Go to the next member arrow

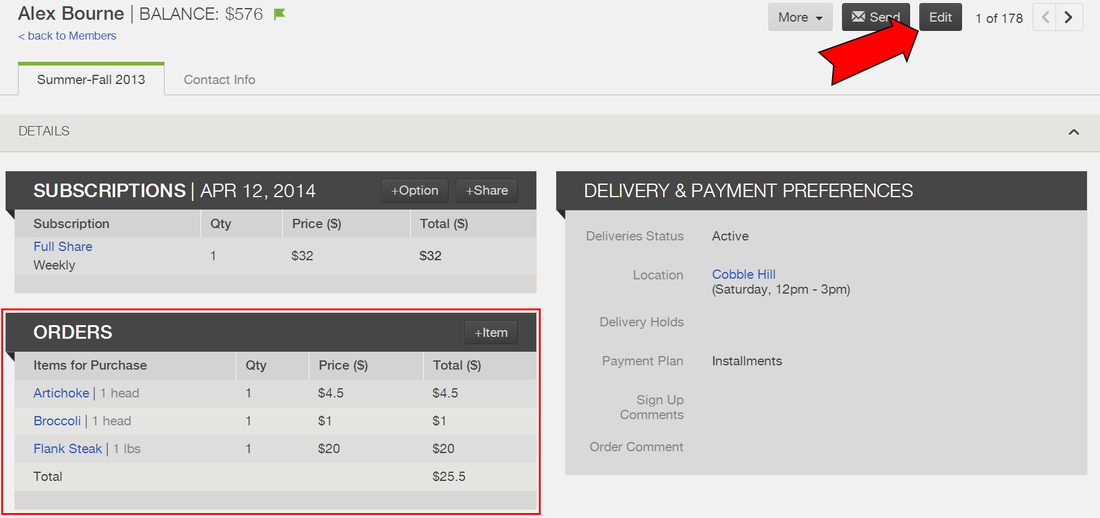pyautogui.click(x=1068, y=18)
